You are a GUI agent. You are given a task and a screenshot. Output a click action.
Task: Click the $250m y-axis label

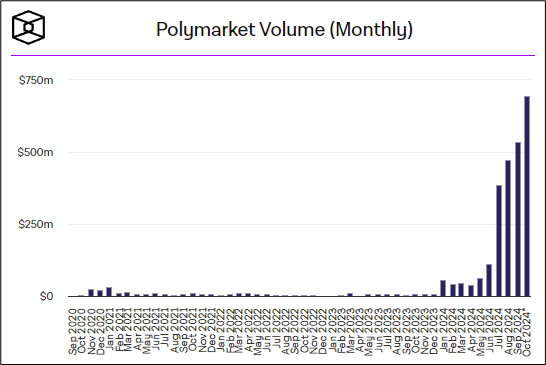[x=36, y=224]
